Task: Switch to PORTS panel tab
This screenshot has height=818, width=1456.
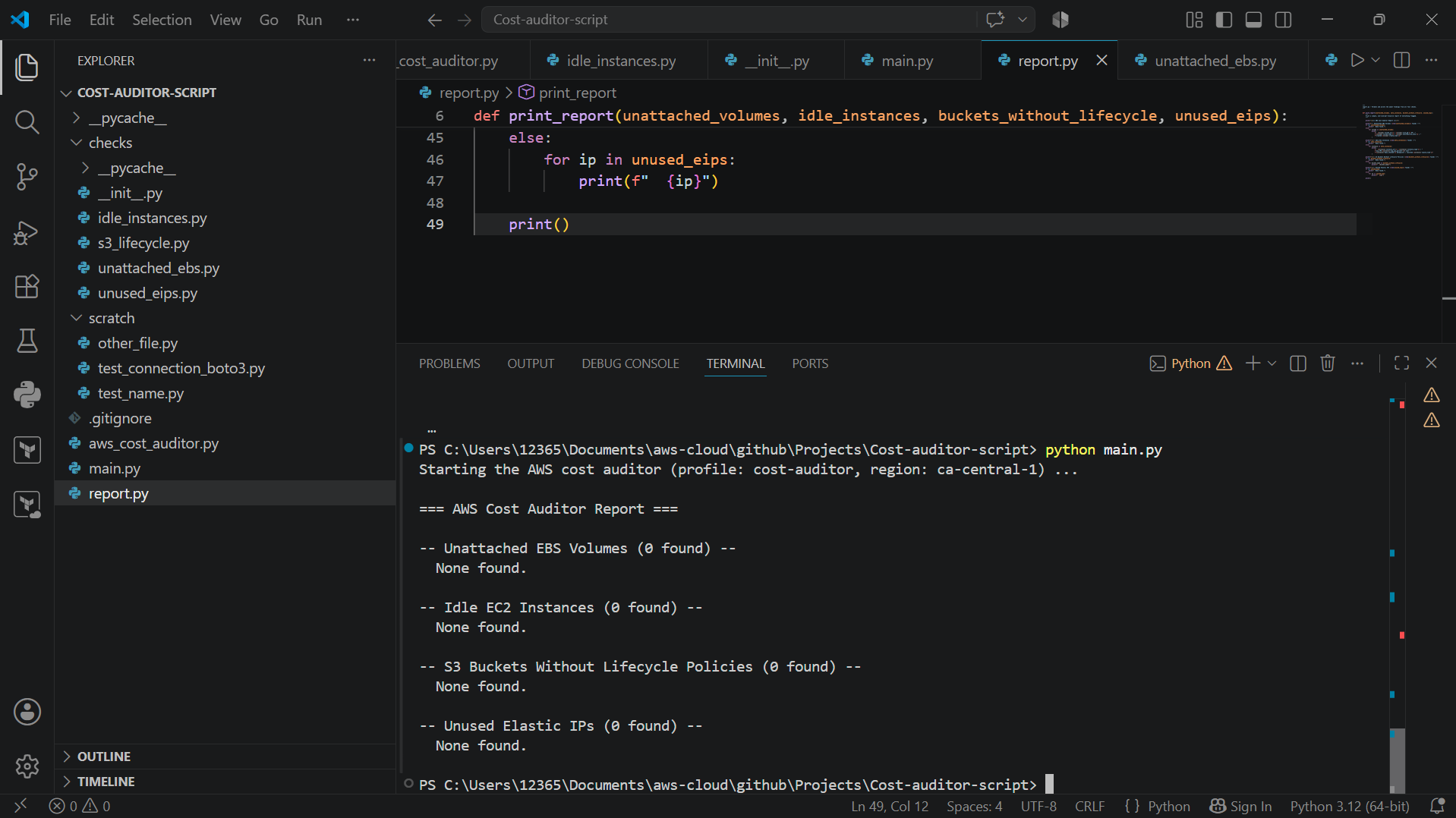Action: [810, 363]
